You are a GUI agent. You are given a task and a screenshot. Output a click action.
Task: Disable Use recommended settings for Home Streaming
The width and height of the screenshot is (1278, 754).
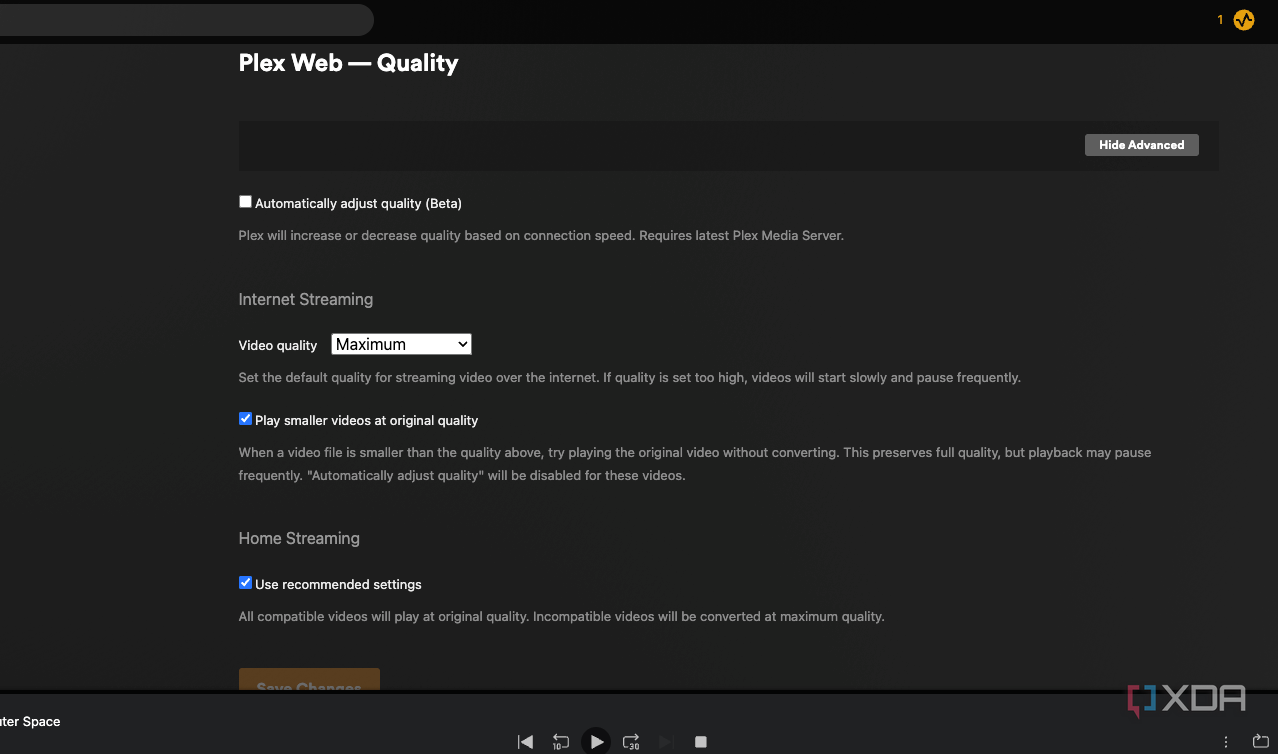[245, 583]
